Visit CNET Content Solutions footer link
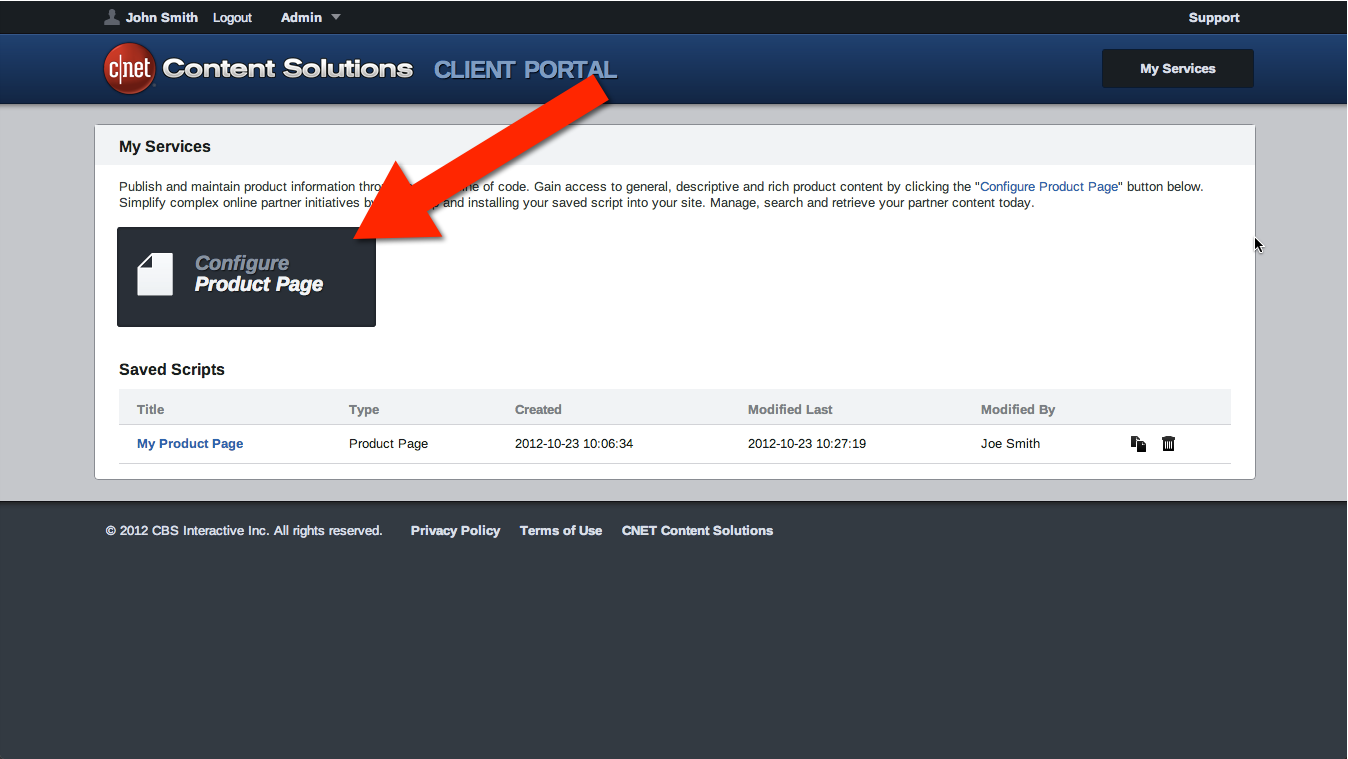The height and width of the screenshot is (759, 1348). 697,531
